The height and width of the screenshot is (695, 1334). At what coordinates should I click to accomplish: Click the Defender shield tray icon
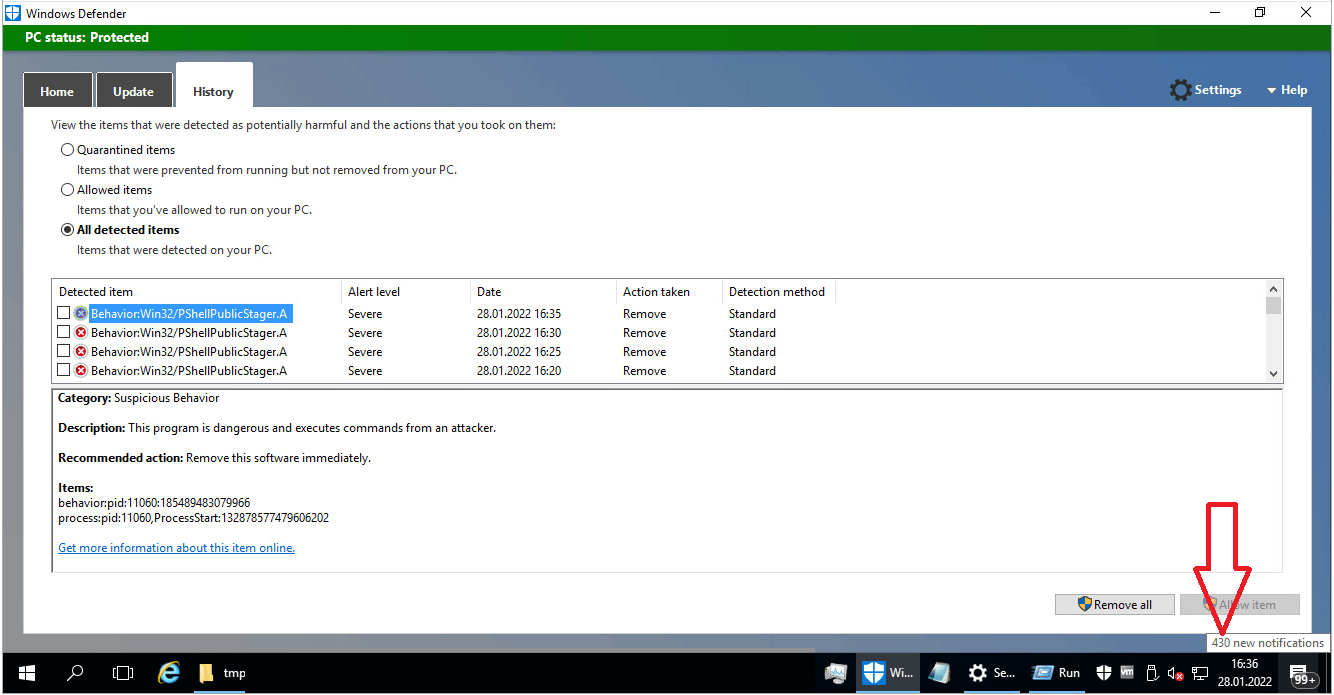tap(1104, 673)
